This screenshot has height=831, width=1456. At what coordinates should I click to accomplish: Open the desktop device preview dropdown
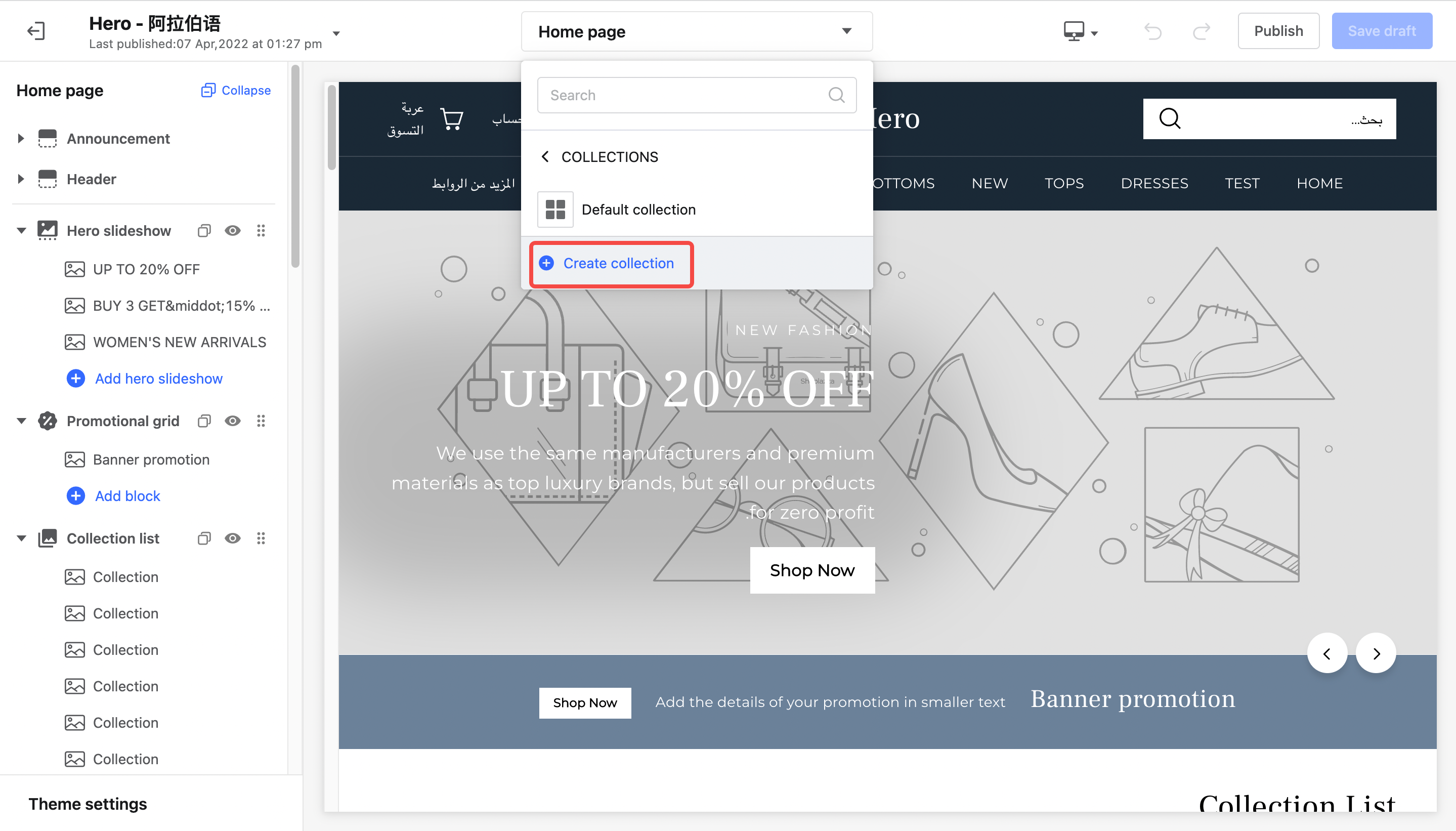pos(1081,31)
